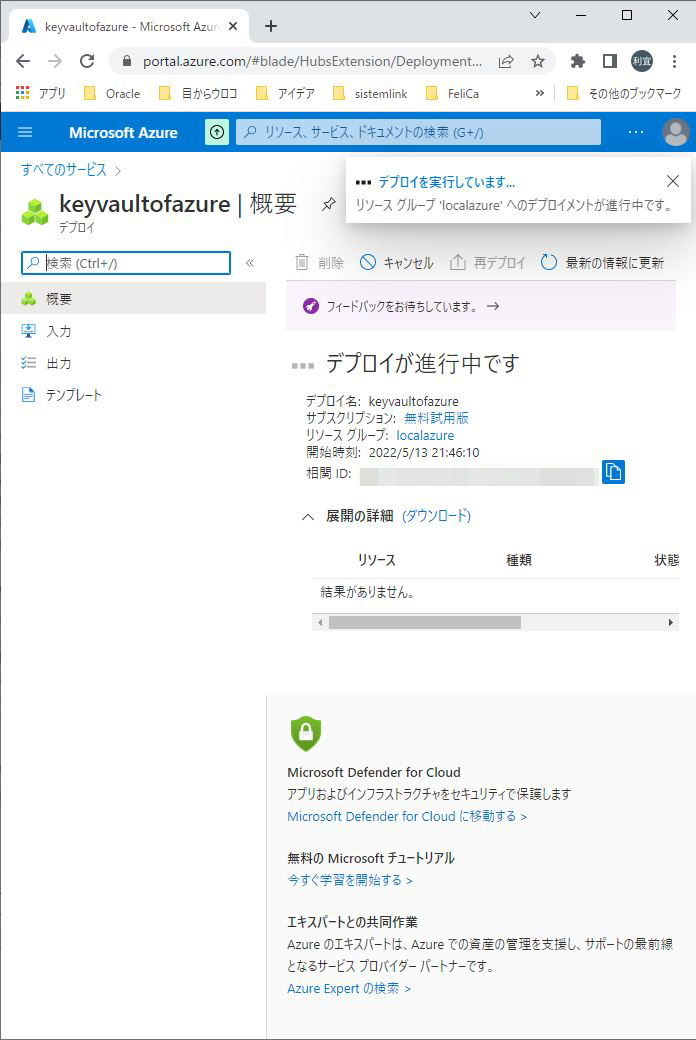Open the 無料試用版 subscription link
The width and height of the screenshot is (696, 1040).
click(437, 418)
